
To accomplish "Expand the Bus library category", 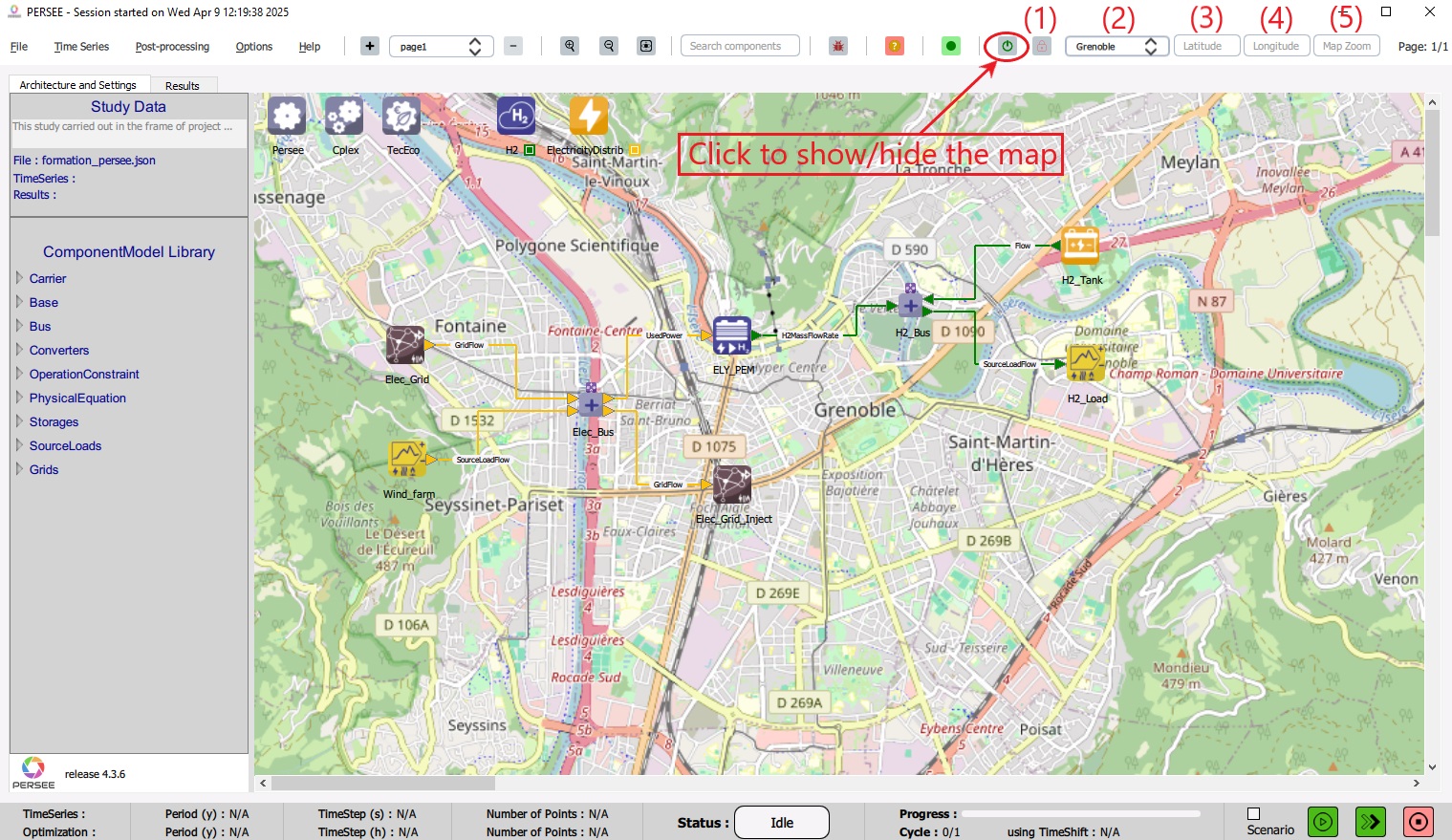I will (19, 326).
